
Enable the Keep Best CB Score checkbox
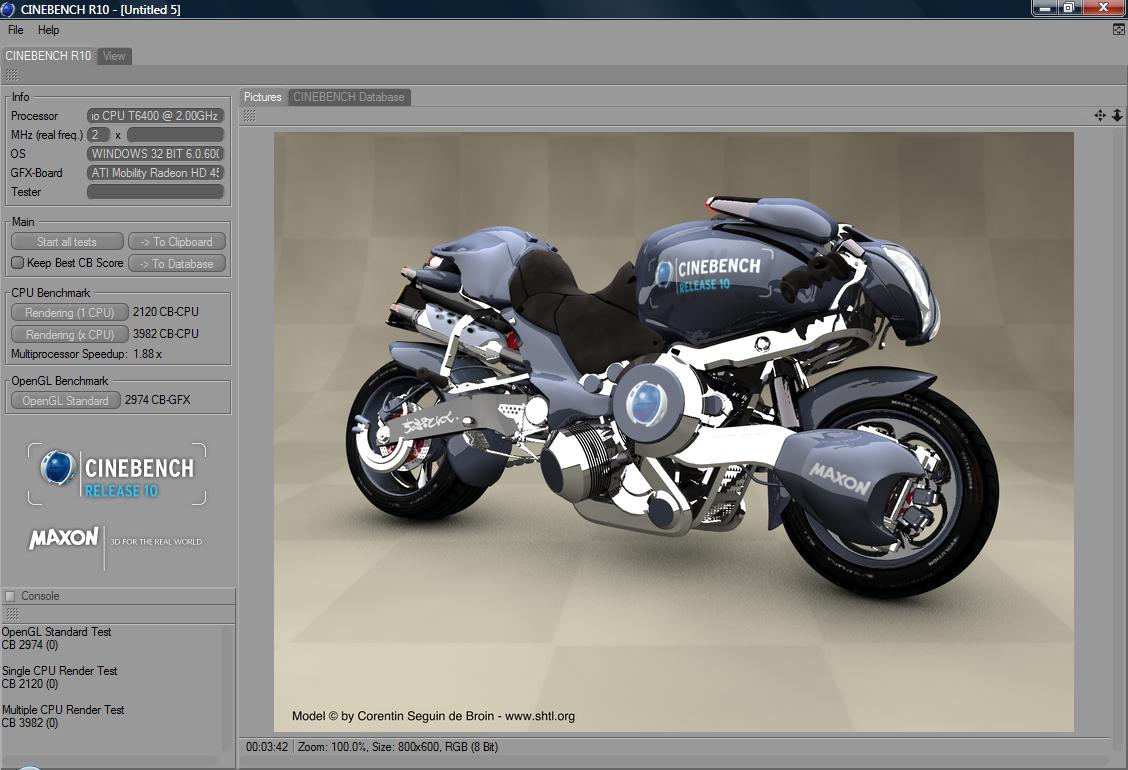pyautogui.click(x=17, y=263)
